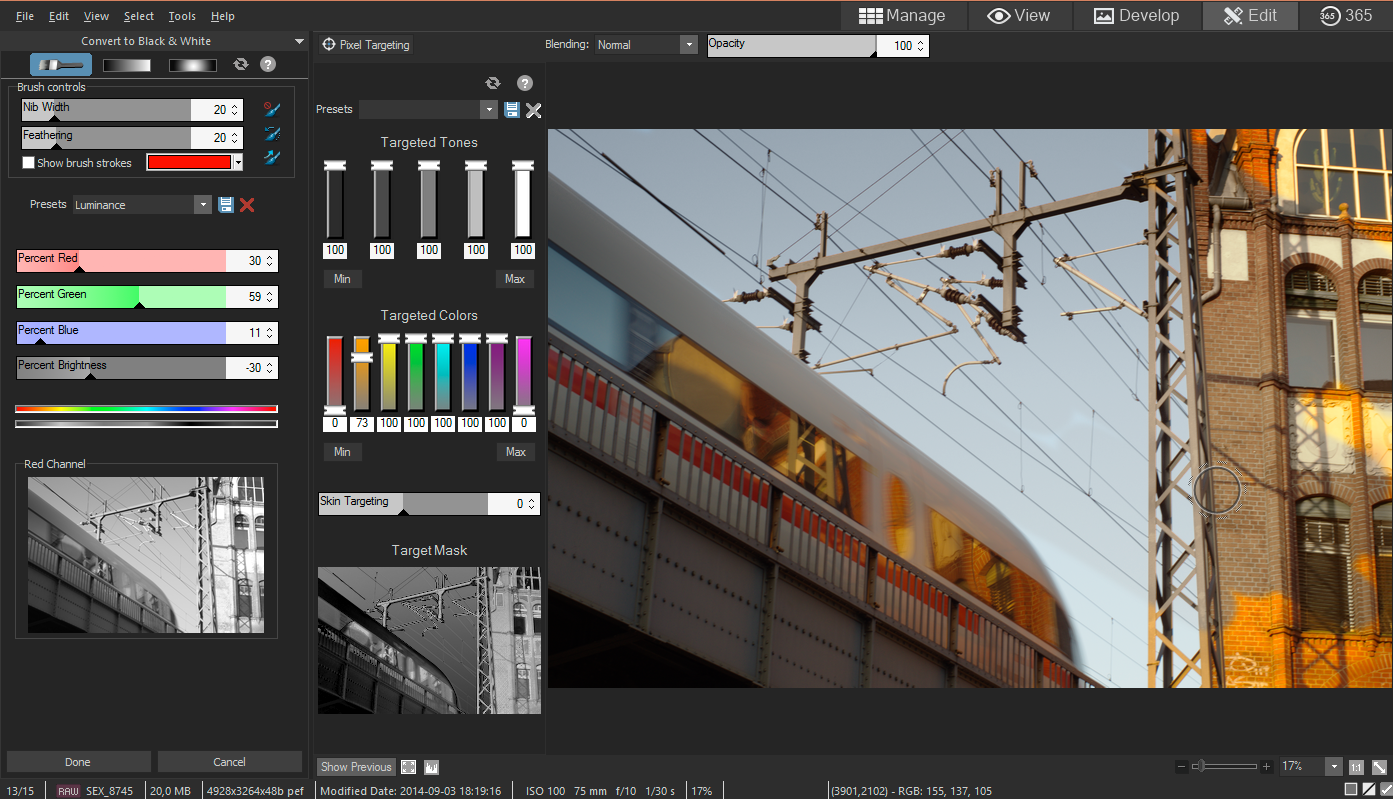Toggle the Pixel Targeting button
1393x799 pixels.
click(x=366, y=45)
